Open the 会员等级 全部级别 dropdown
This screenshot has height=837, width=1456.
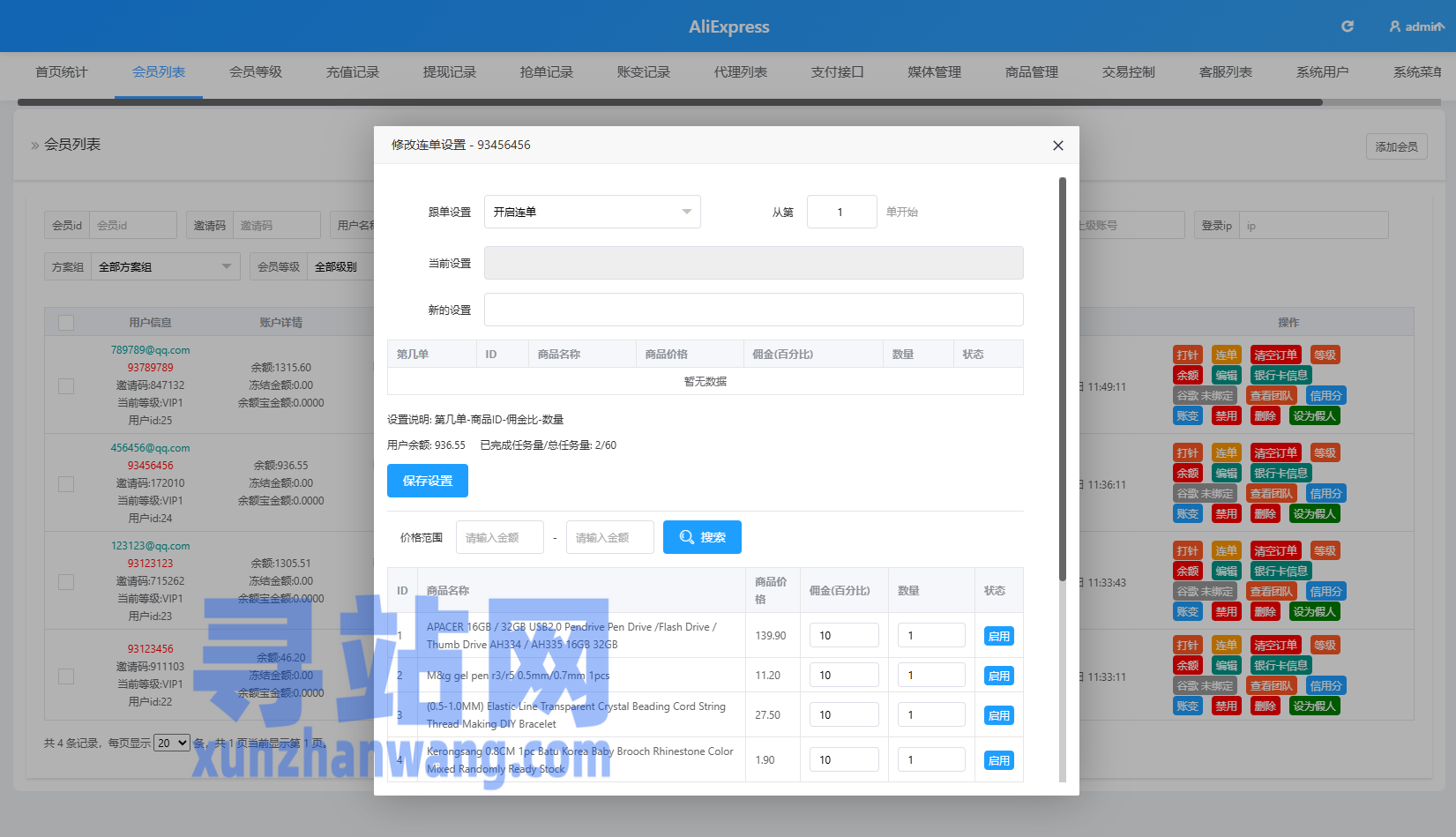pyautogui.click(x=341, y=266)
